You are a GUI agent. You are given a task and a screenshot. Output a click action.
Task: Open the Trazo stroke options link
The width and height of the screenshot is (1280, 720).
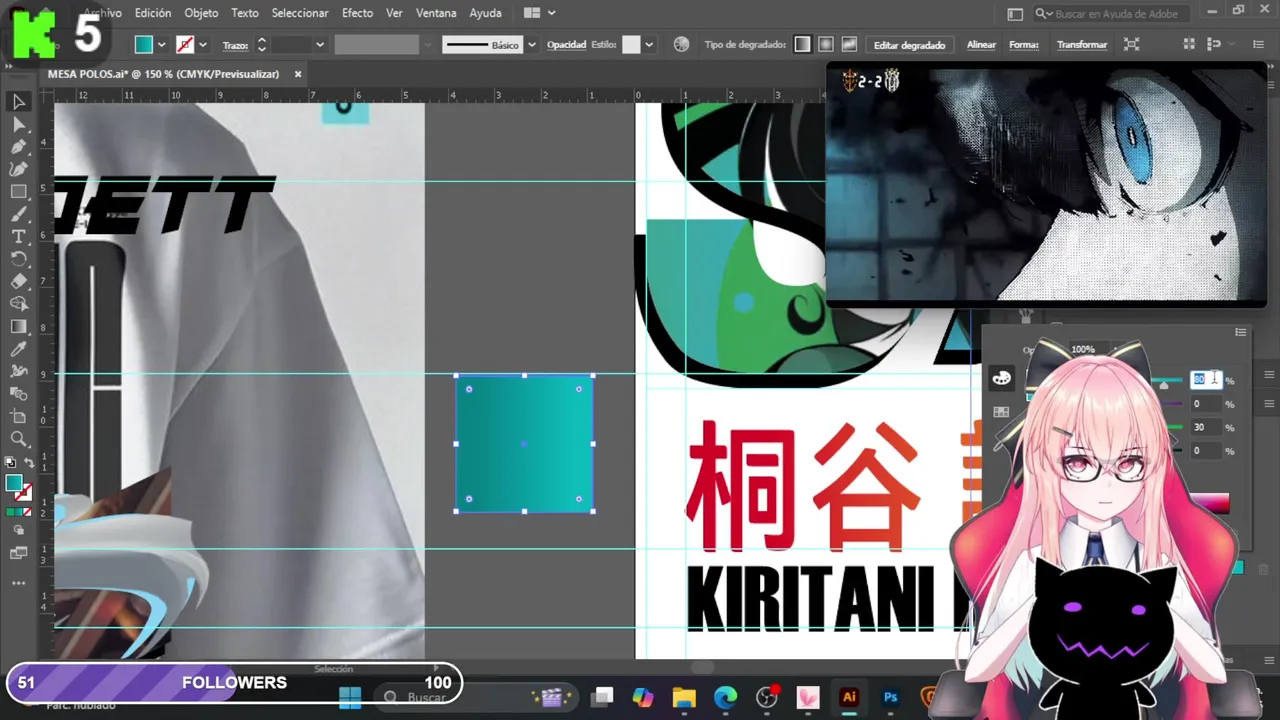pyautogui.click(x=235, y=45)
